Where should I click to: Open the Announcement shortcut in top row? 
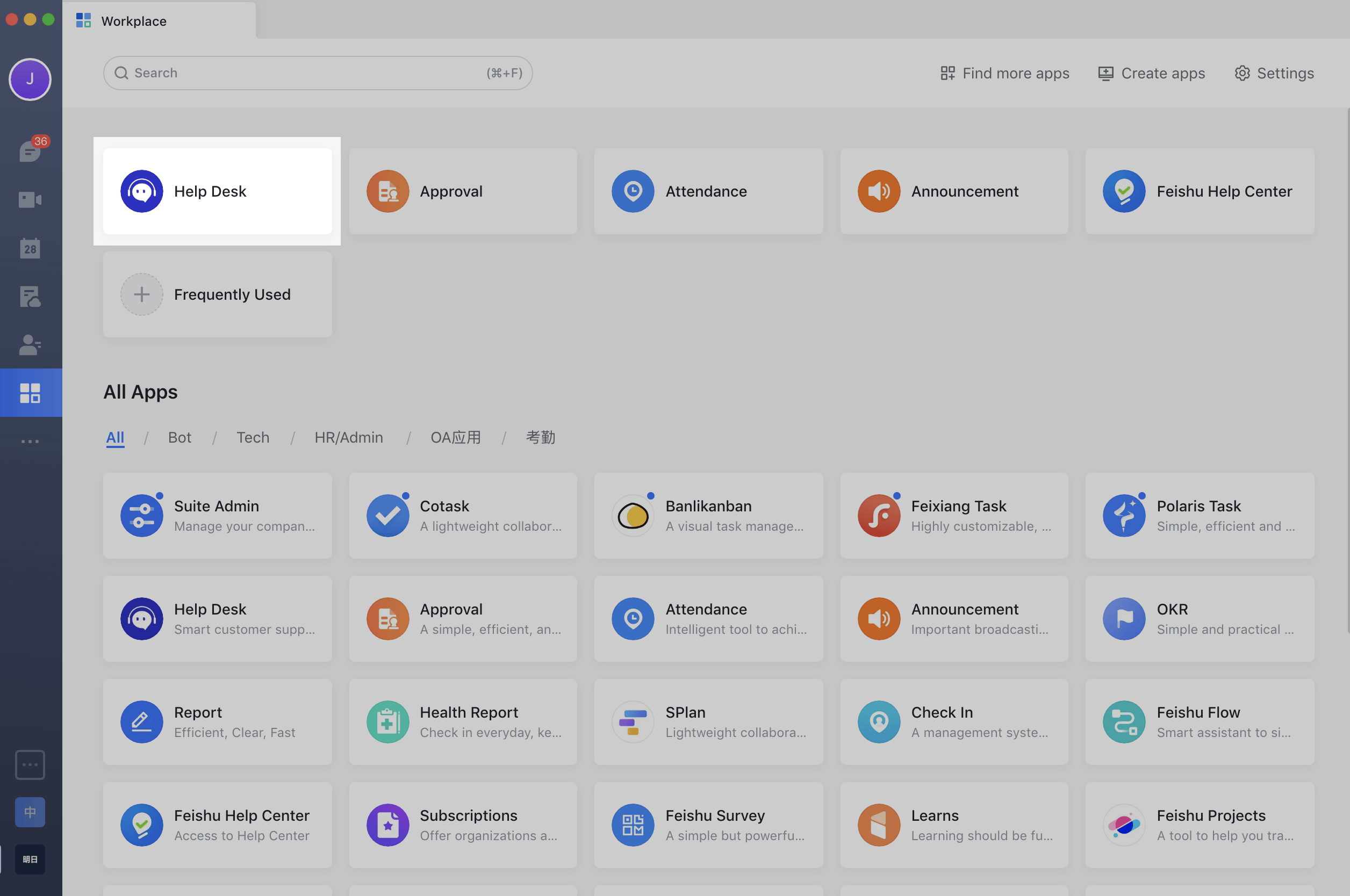[x=954, y=191]
